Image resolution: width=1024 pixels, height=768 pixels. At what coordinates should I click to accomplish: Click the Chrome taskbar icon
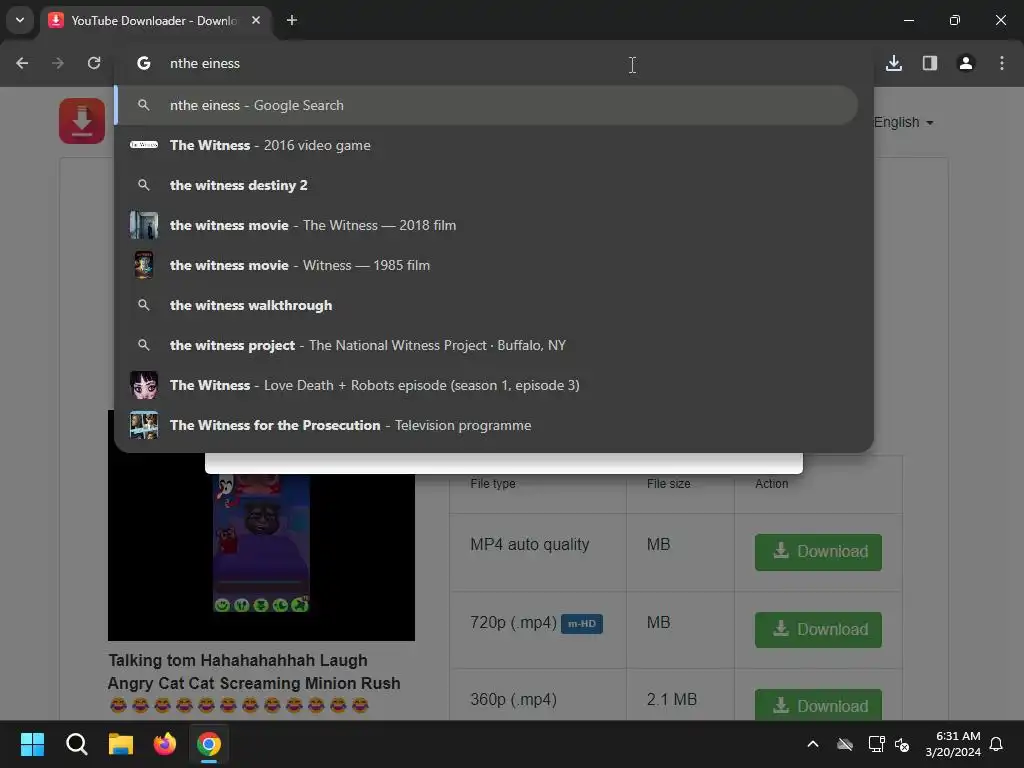[209, 744]
